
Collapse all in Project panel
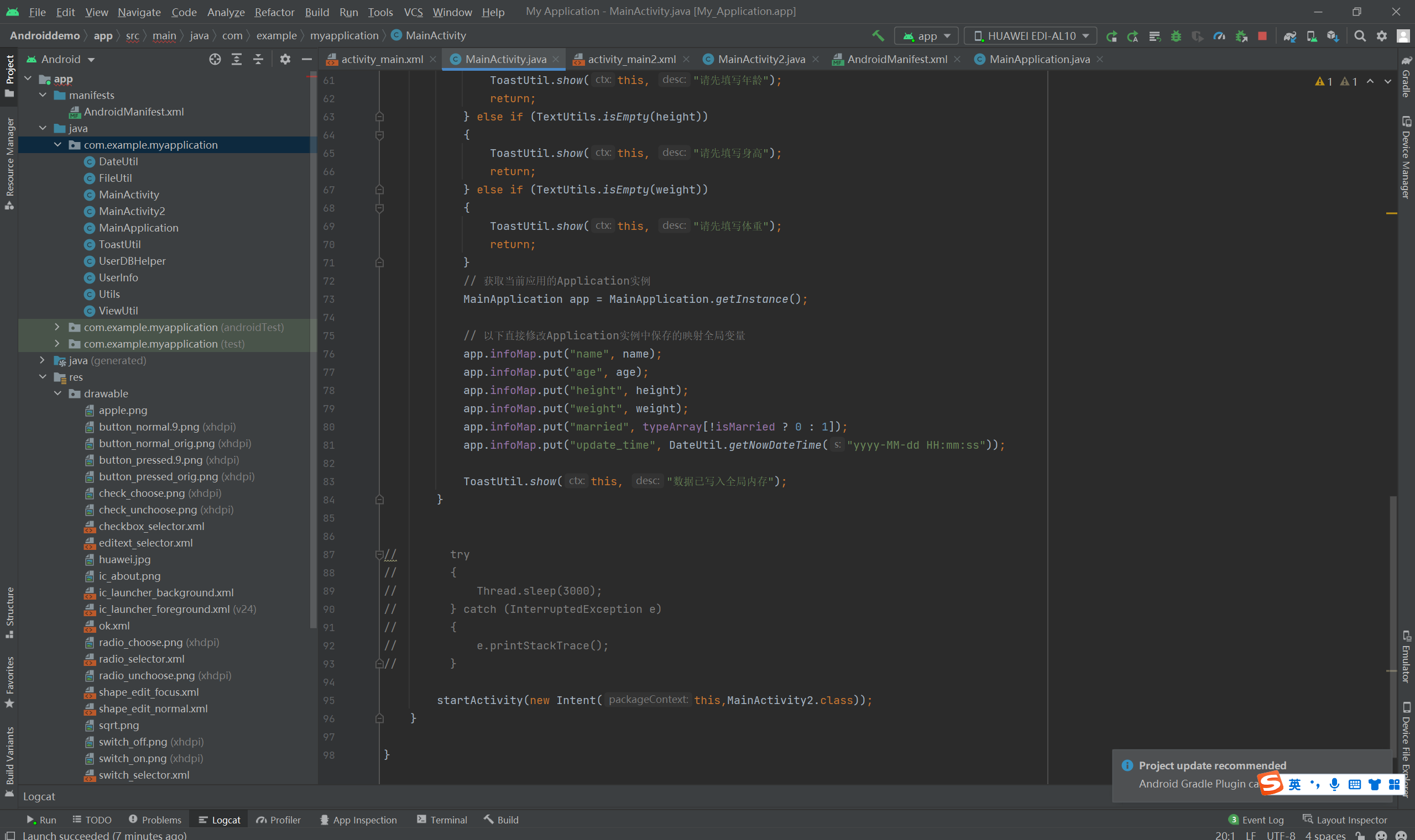(x=258, y=59)
